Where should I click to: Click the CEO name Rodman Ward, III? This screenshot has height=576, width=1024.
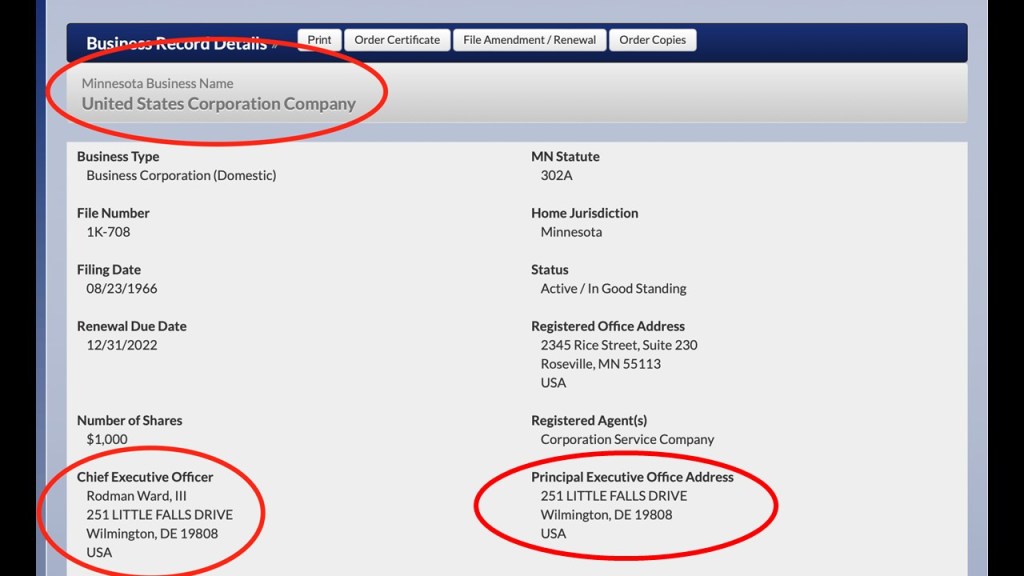[x=136, y=496]
